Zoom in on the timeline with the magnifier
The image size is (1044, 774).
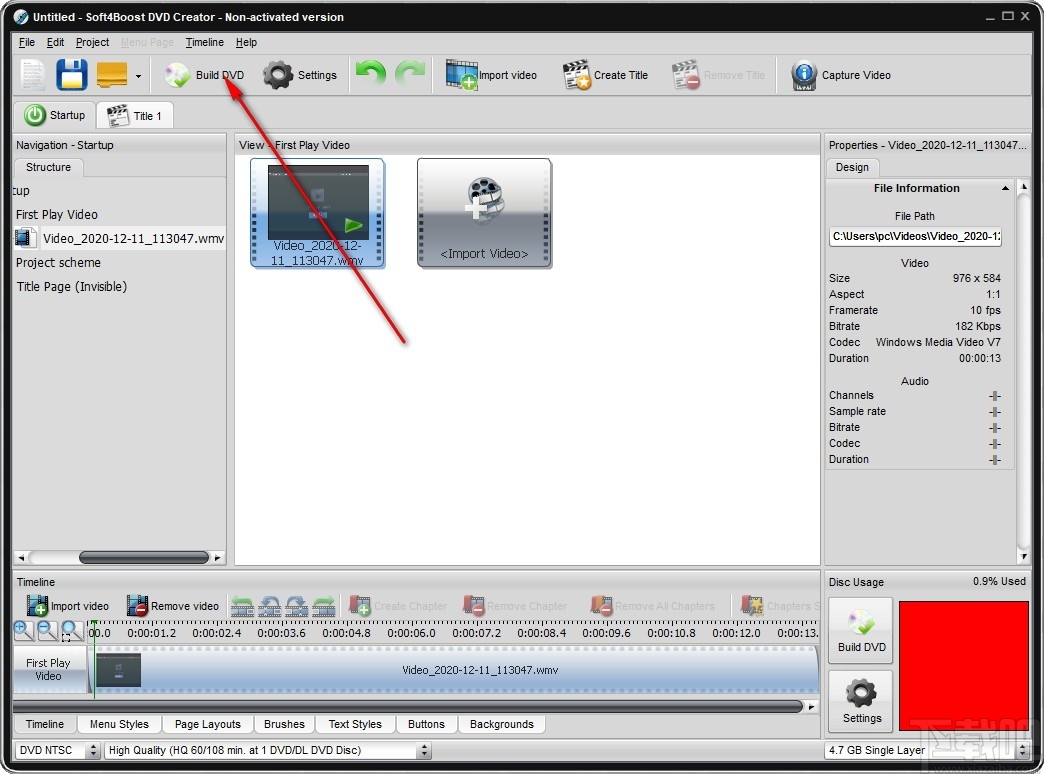click(x=22, y=630)
